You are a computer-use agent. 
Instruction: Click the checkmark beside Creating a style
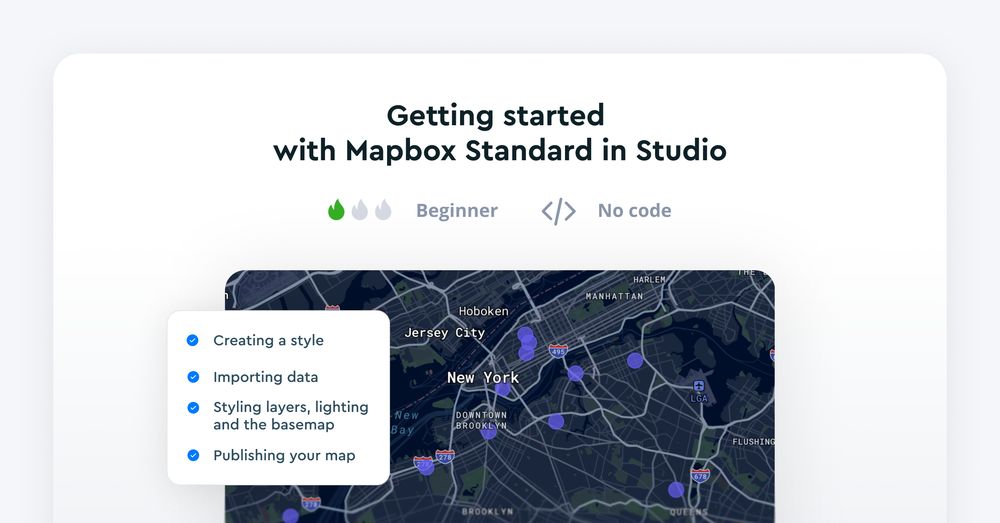(x=193, y=341)
